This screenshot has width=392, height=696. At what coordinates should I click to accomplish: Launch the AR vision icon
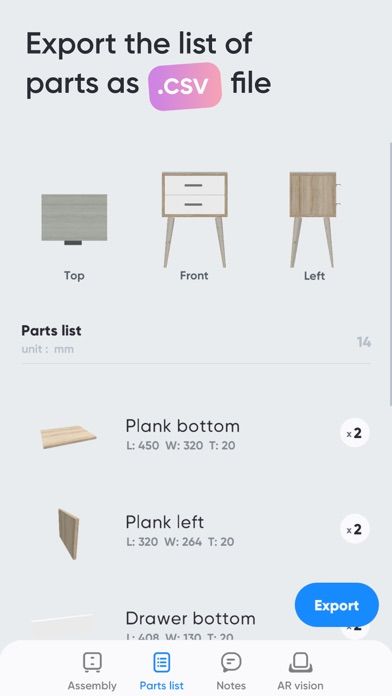click(301, 662)
